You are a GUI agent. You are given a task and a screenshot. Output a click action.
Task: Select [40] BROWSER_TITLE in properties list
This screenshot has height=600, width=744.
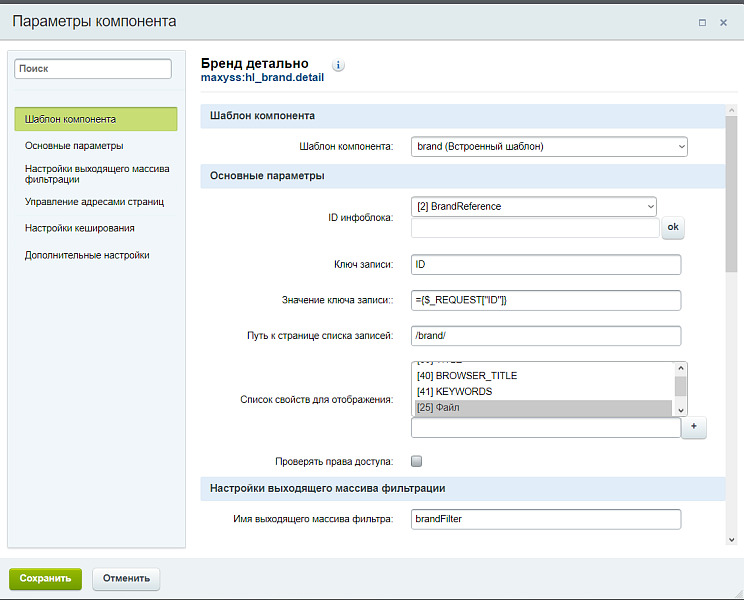click(542, 376)
